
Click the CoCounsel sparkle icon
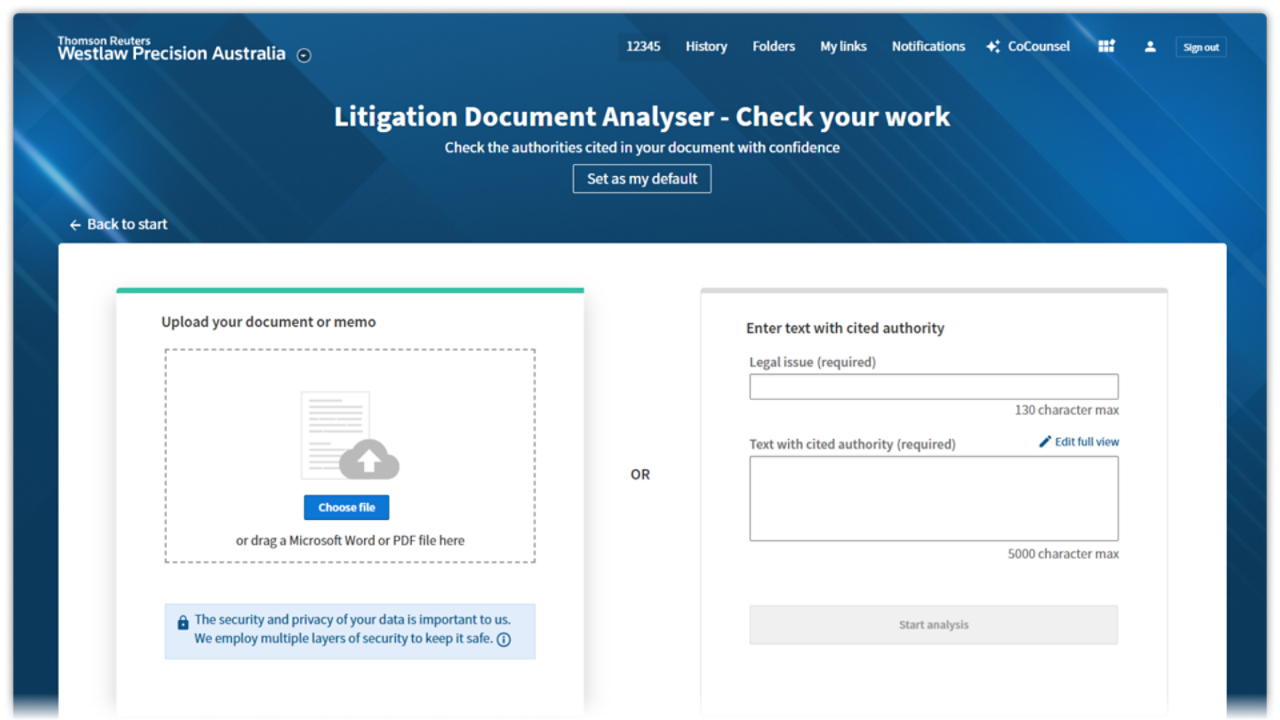coord(993,47)
